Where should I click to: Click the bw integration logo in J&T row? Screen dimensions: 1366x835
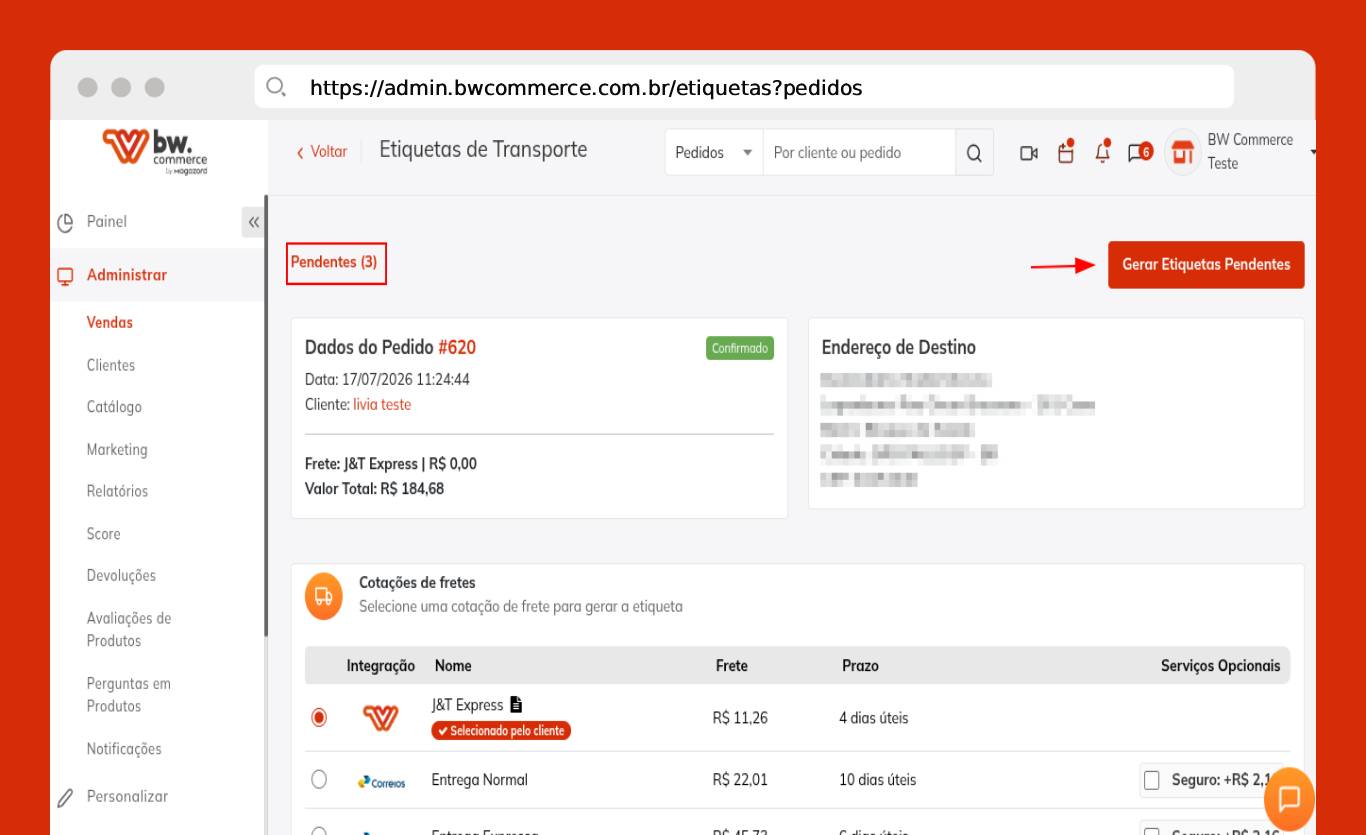[x=380, y=717]
